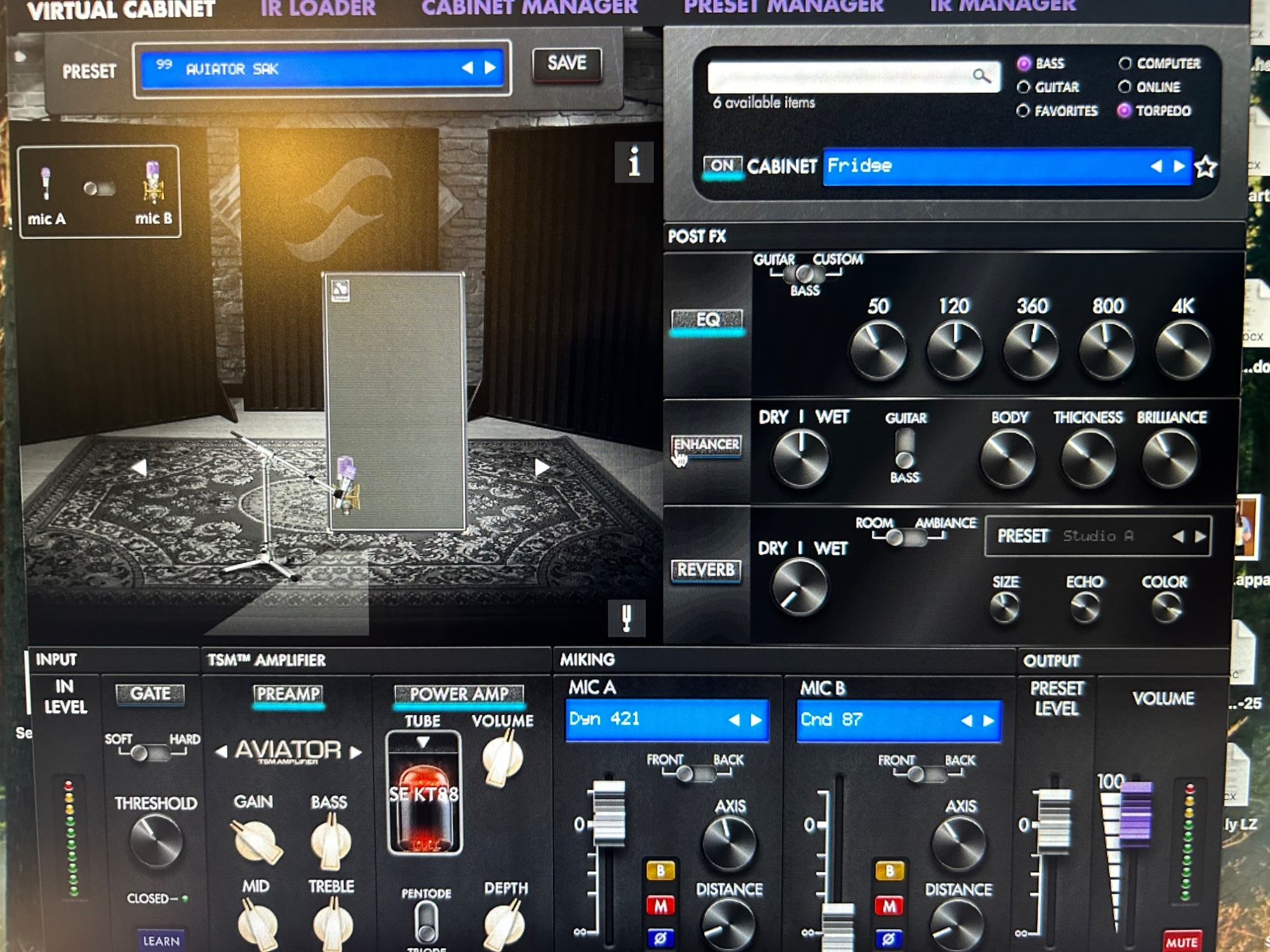The image size is (1270, 952).
Task: Click the EQ 120 Hz knob
Action: coord(954,351)
